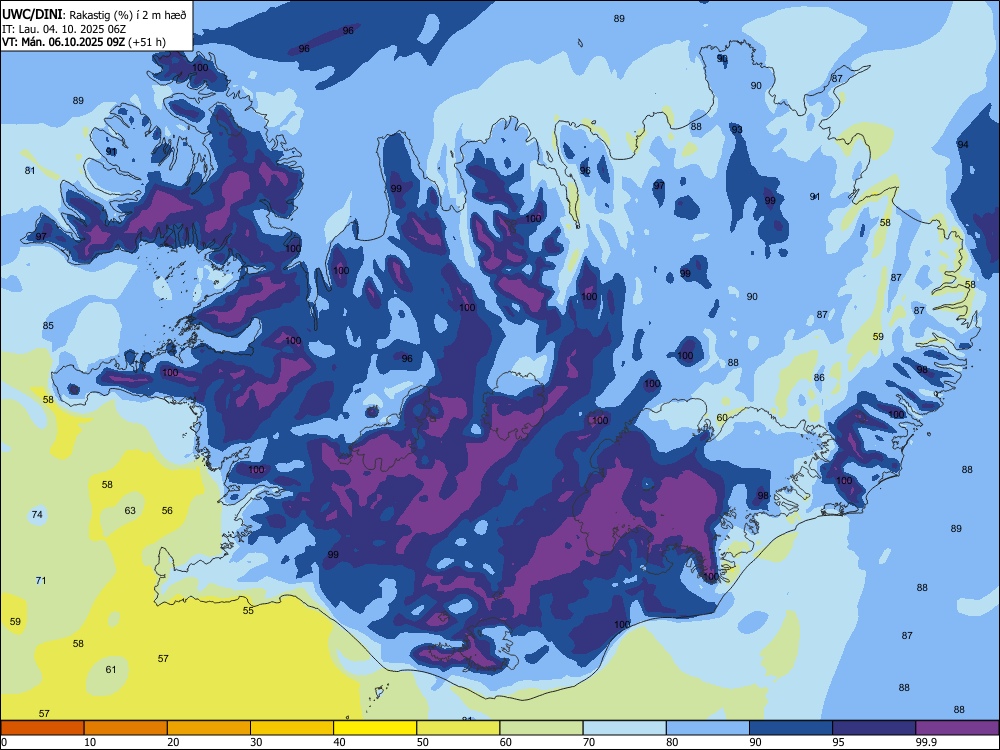Pick the light green 60–70 legend swatch
This screenshot has width=1000, height=750.
tap(541, 728)
